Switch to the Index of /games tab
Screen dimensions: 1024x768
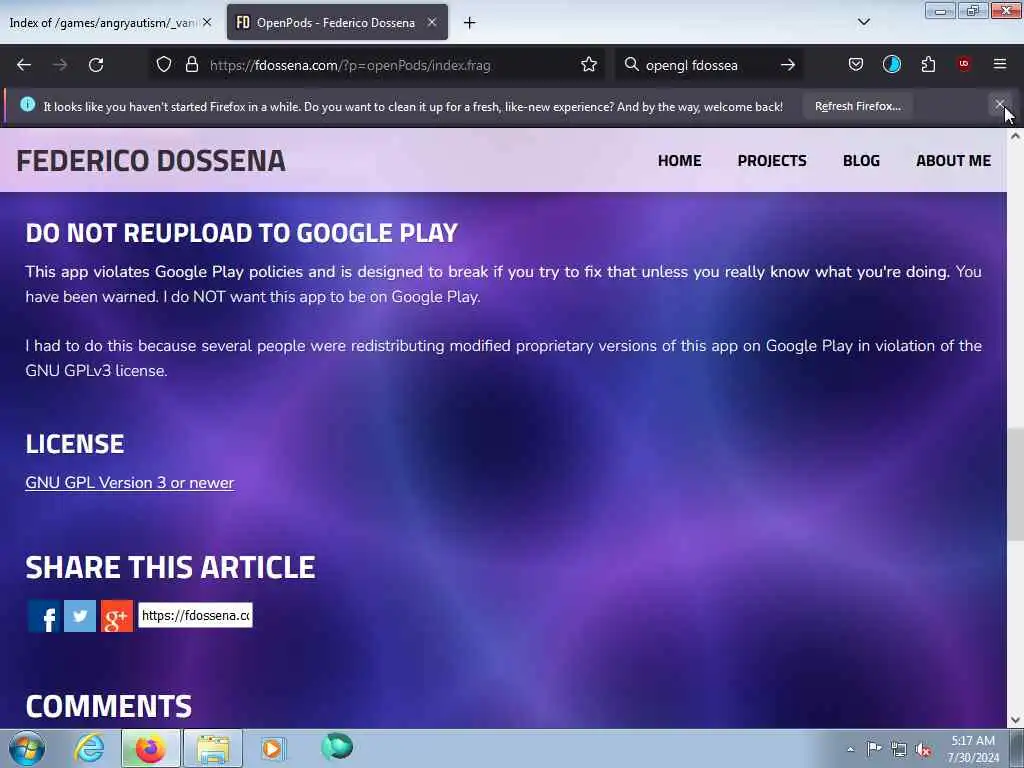pyautogui.click(x=103, y=23)
